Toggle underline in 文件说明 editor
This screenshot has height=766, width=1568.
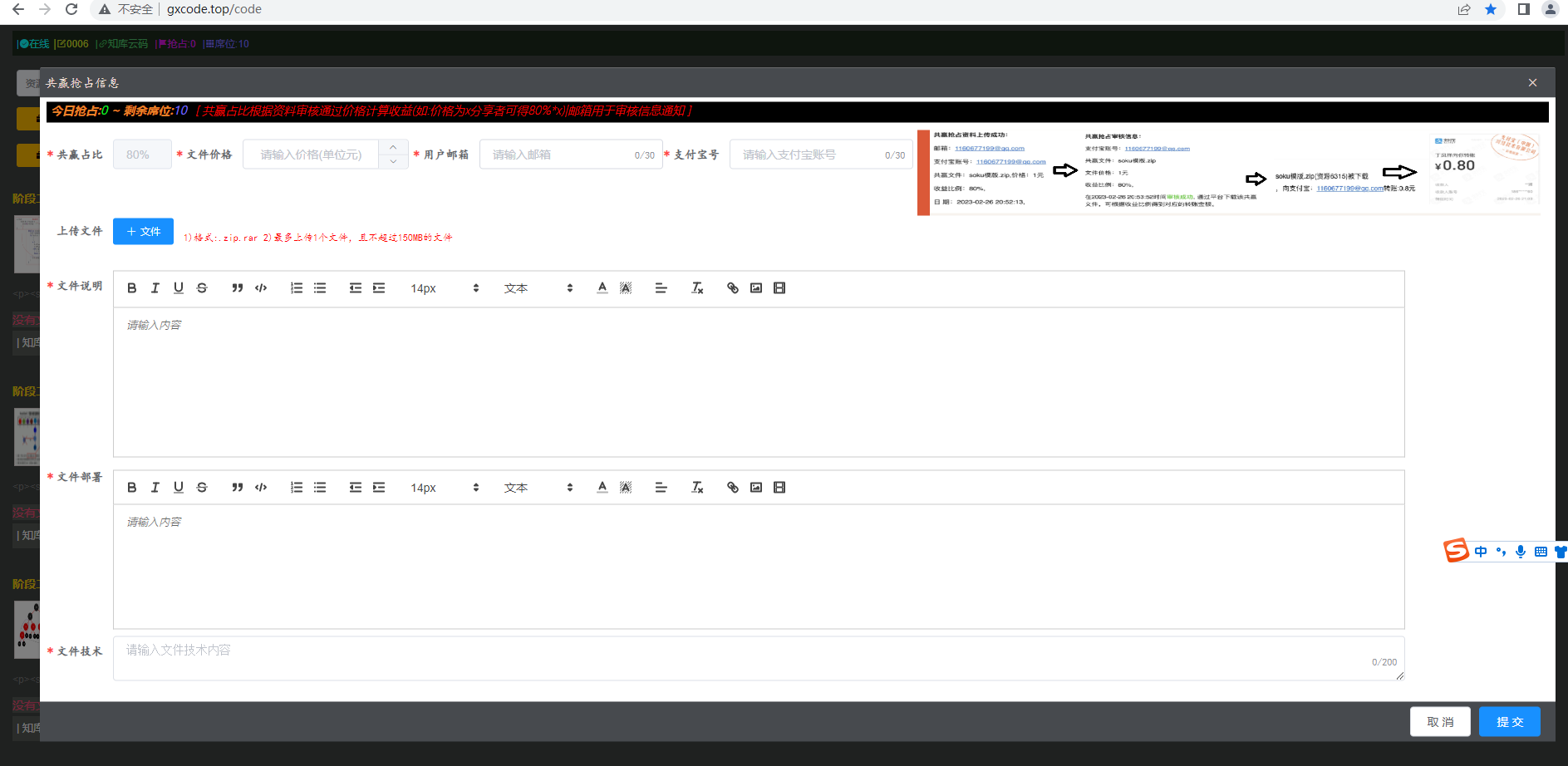(178, 288)
